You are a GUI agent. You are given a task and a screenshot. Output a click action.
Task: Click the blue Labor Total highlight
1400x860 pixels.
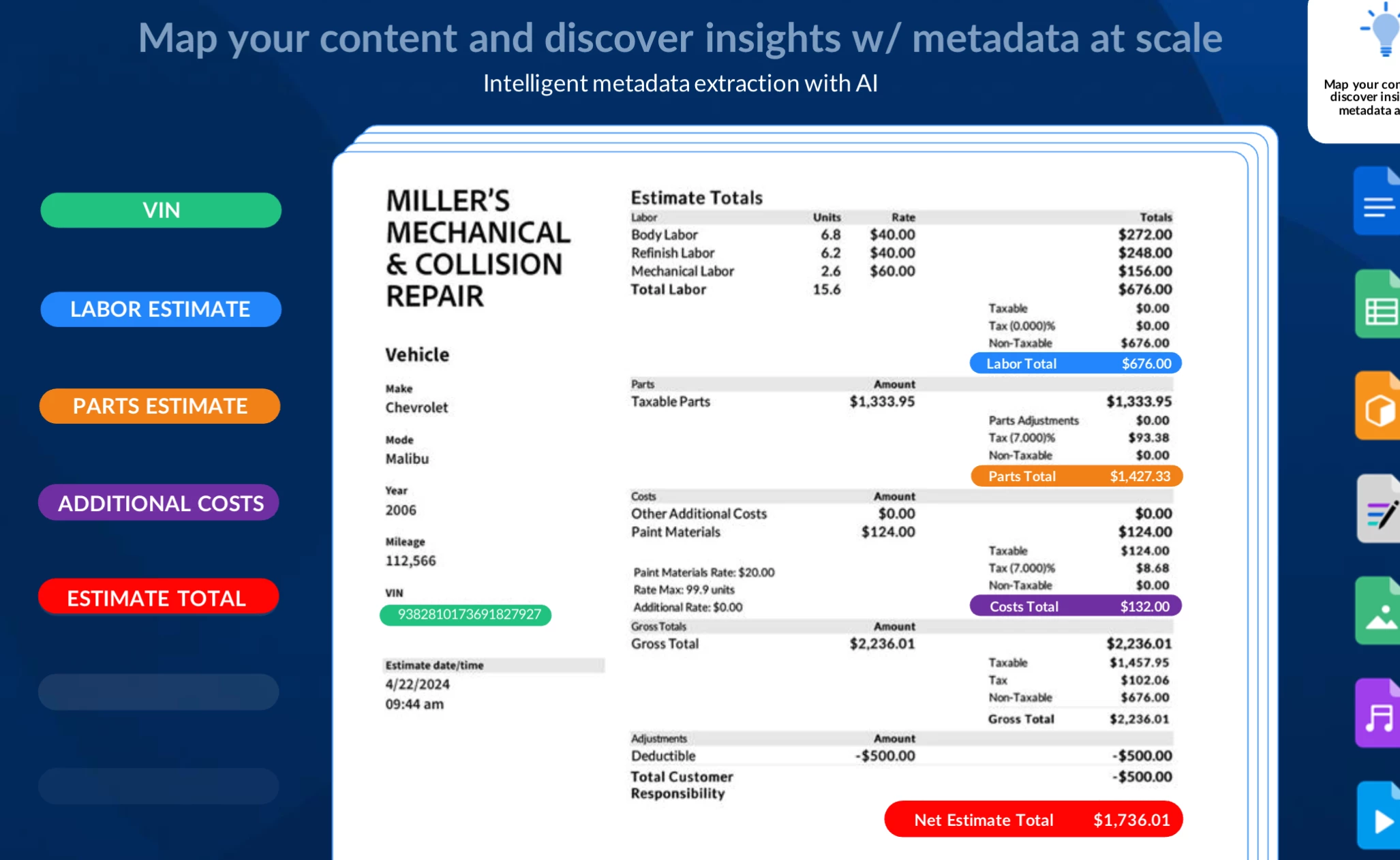click(1076, 363)
